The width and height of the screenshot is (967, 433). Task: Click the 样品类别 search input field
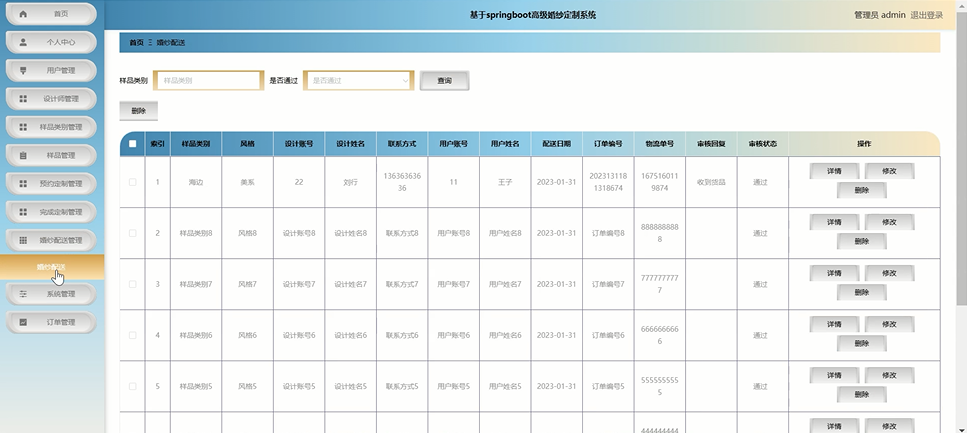coord(208,80)
